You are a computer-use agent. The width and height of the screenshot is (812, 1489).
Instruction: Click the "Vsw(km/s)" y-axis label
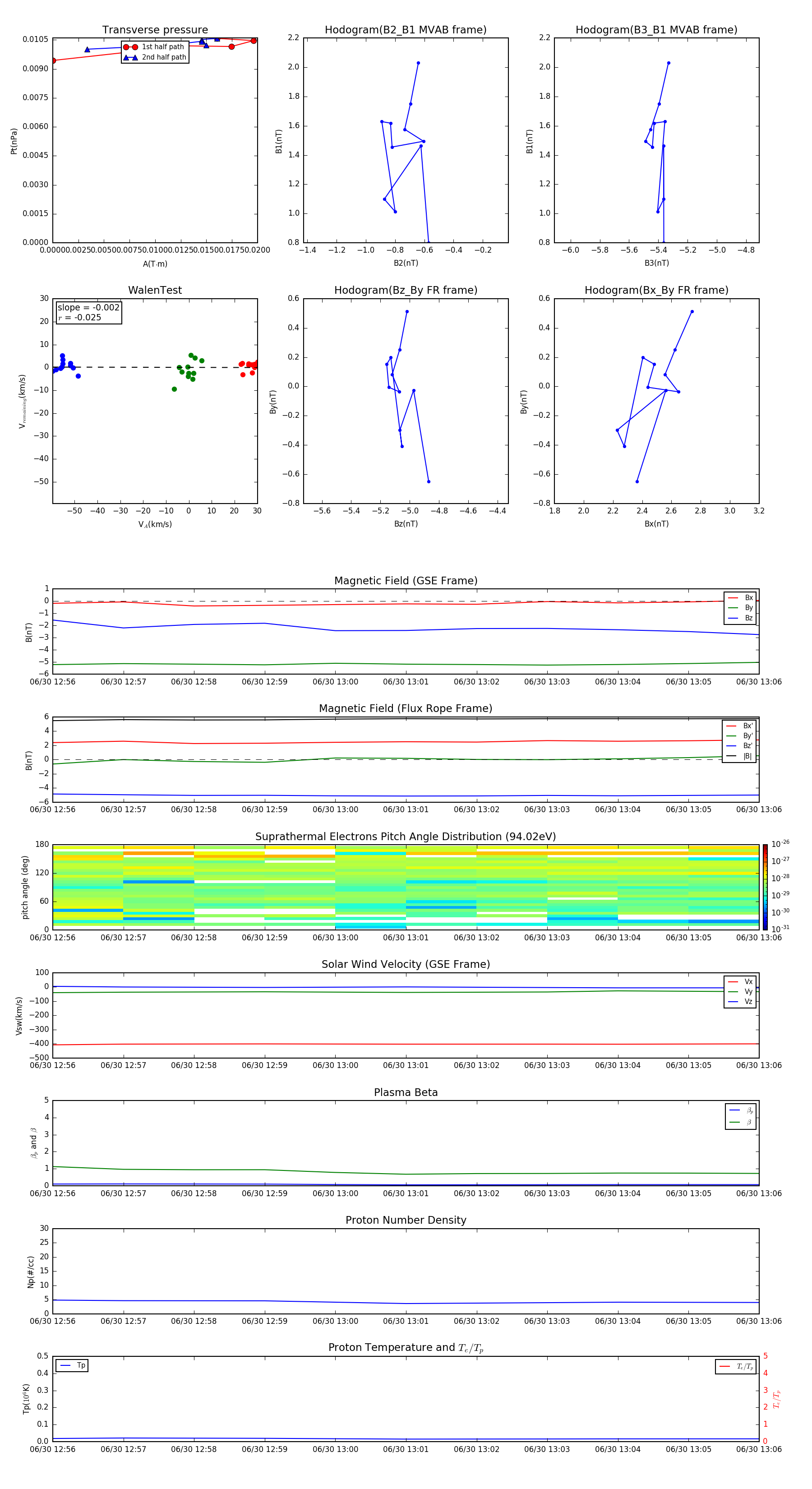(18, 1016)
